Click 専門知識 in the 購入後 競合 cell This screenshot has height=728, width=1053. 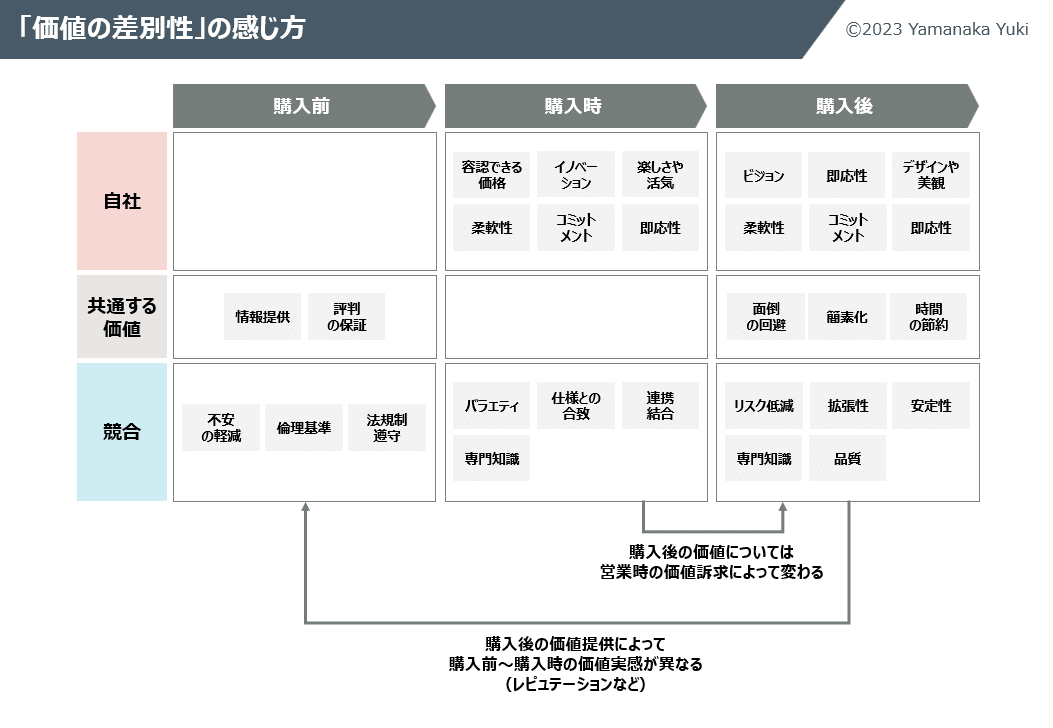[x=763, y=458]
